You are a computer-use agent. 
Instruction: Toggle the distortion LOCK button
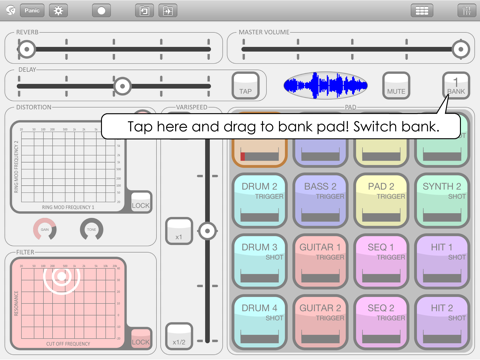pyautogui.click(x=141, y=202)
